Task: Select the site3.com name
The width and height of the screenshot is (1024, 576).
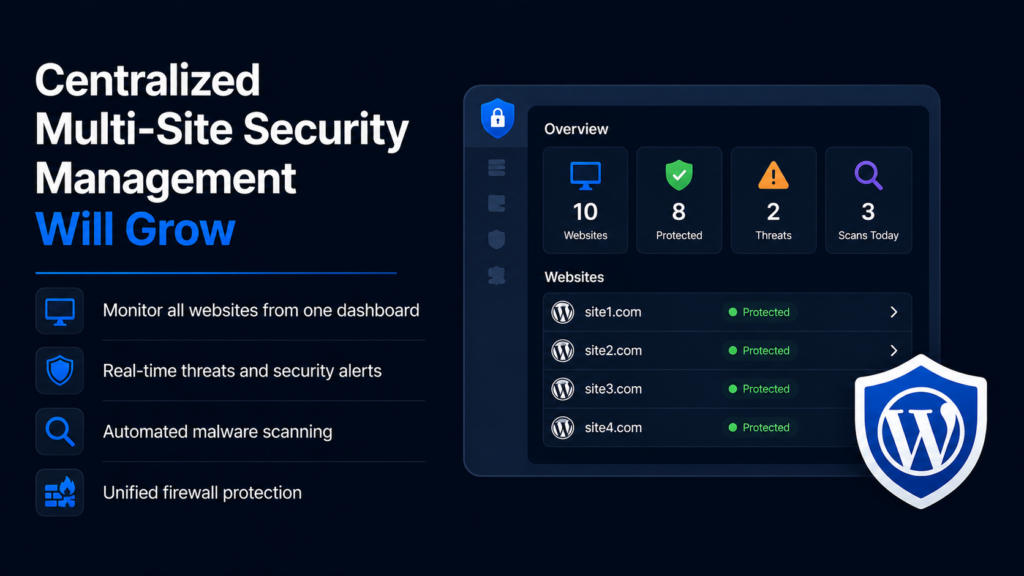Action: (x=613, y=389)
